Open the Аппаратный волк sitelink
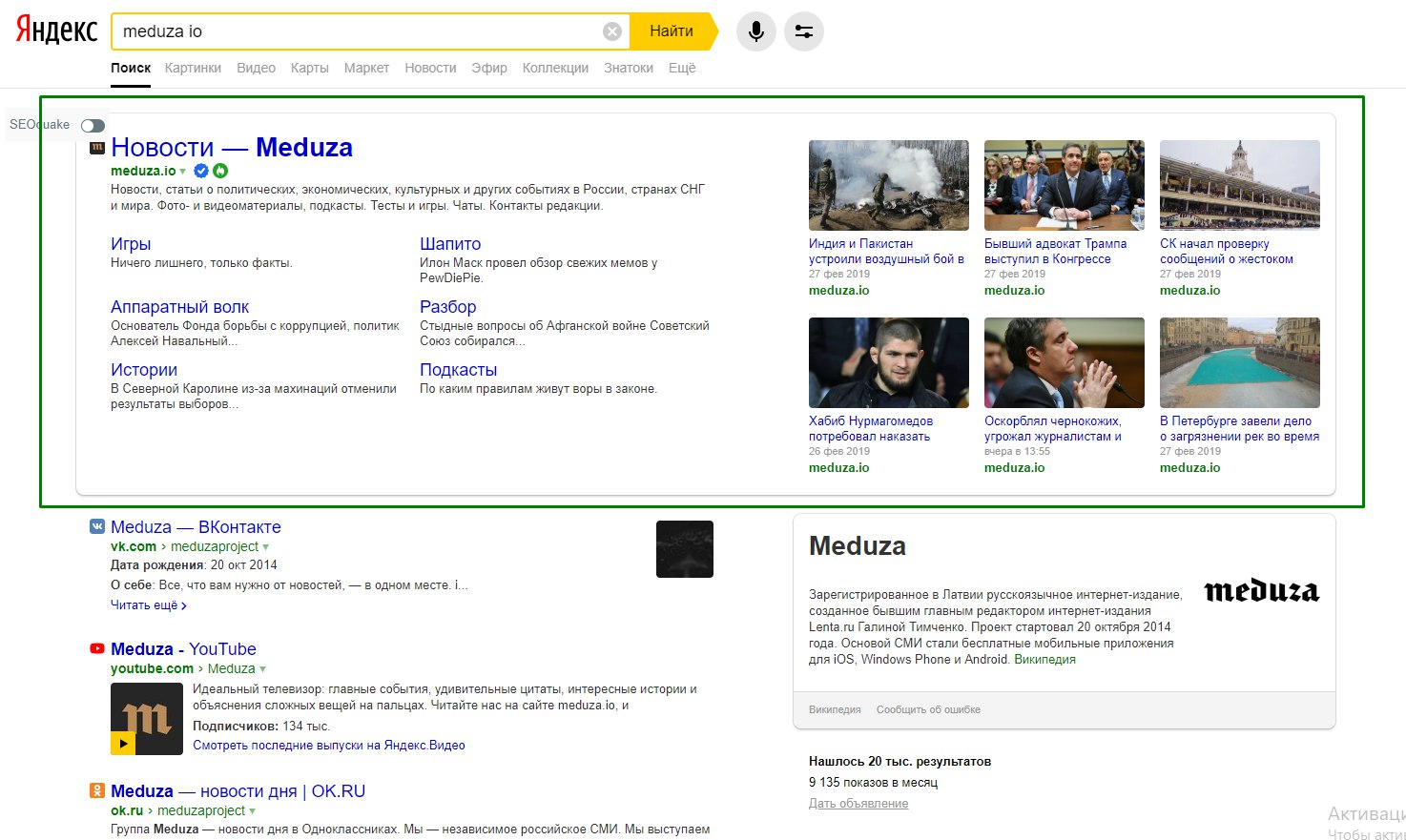 pos(179,307)
